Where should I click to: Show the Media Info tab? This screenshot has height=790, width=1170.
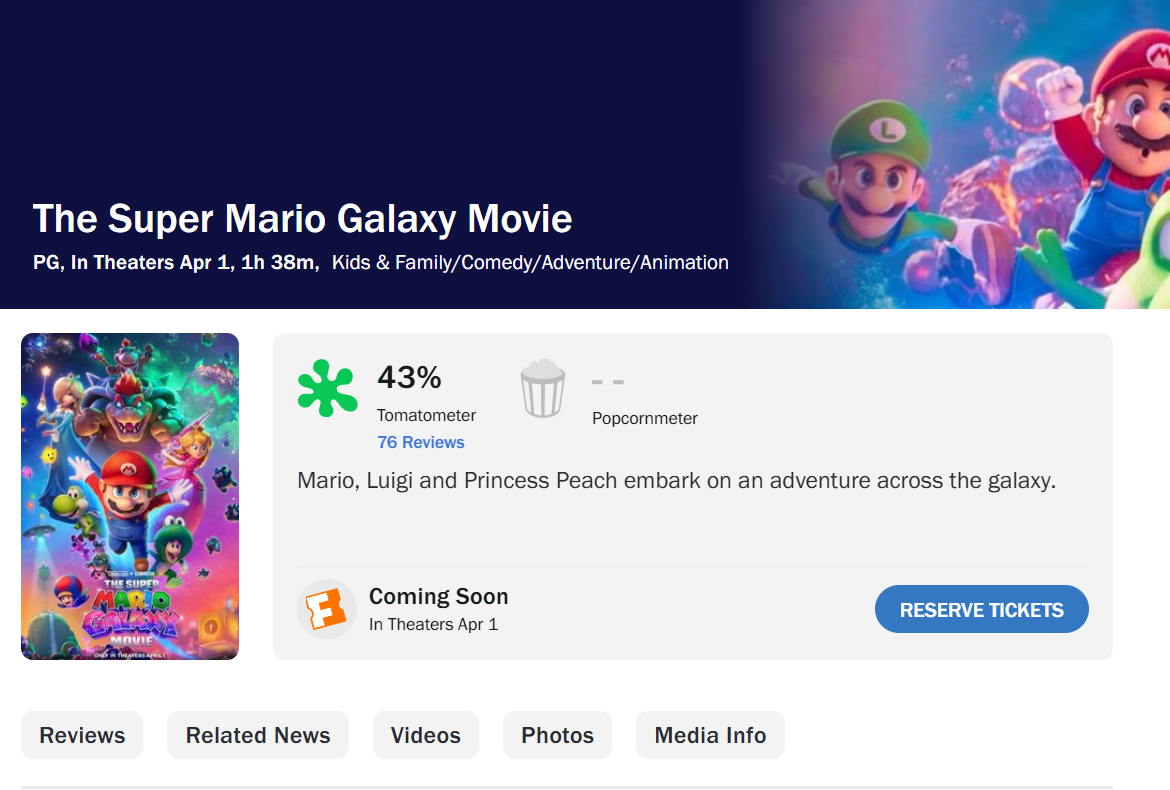710,735
